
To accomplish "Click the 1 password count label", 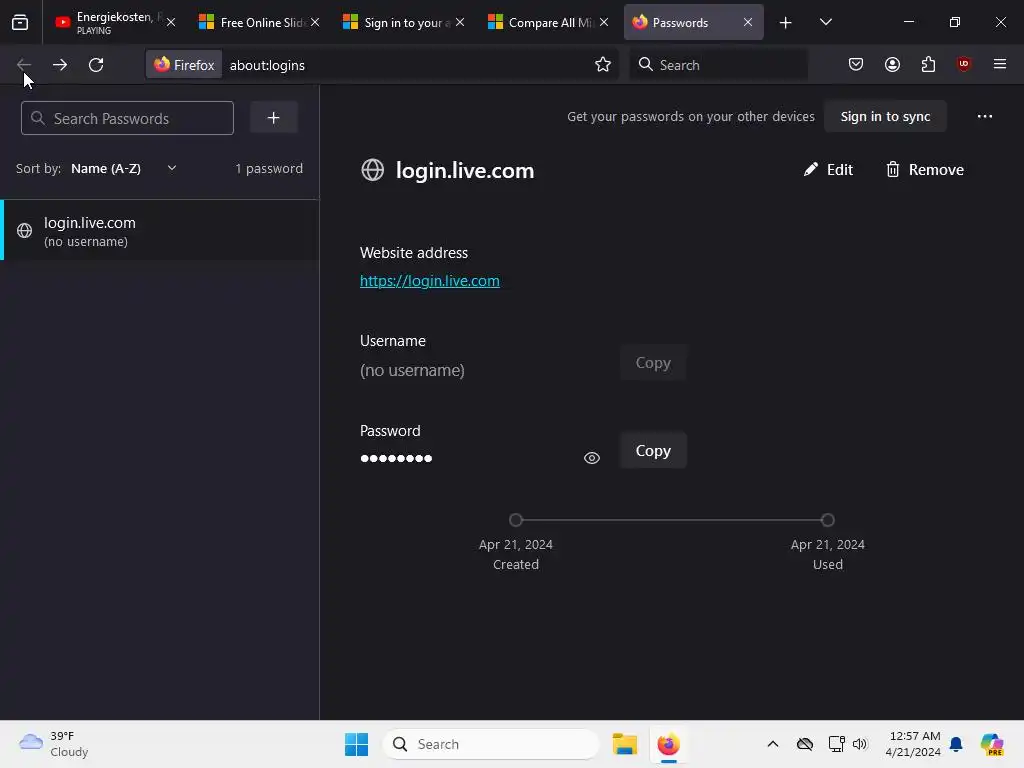I will 269,168.
